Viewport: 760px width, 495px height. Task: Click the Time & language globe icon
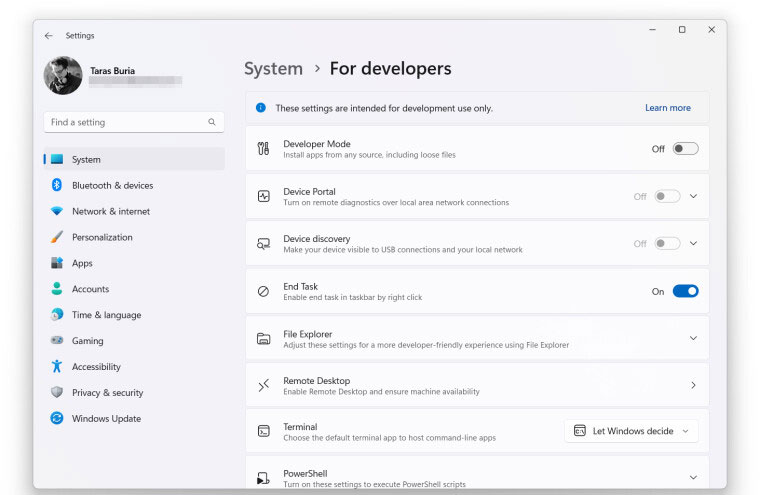(x=57, y=314)
